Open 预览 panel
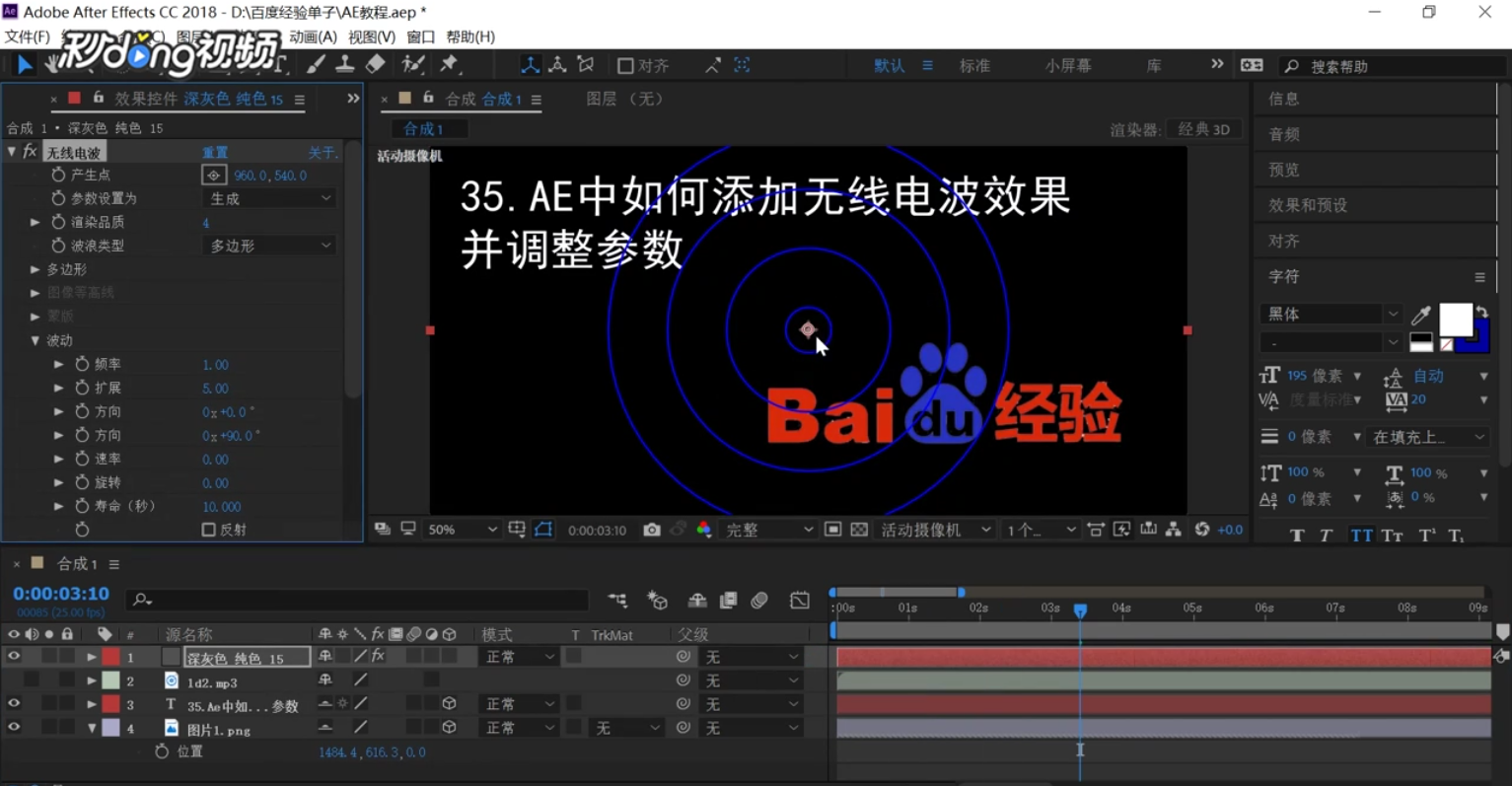This screenshot has height=786, width=1512. 1284,170
